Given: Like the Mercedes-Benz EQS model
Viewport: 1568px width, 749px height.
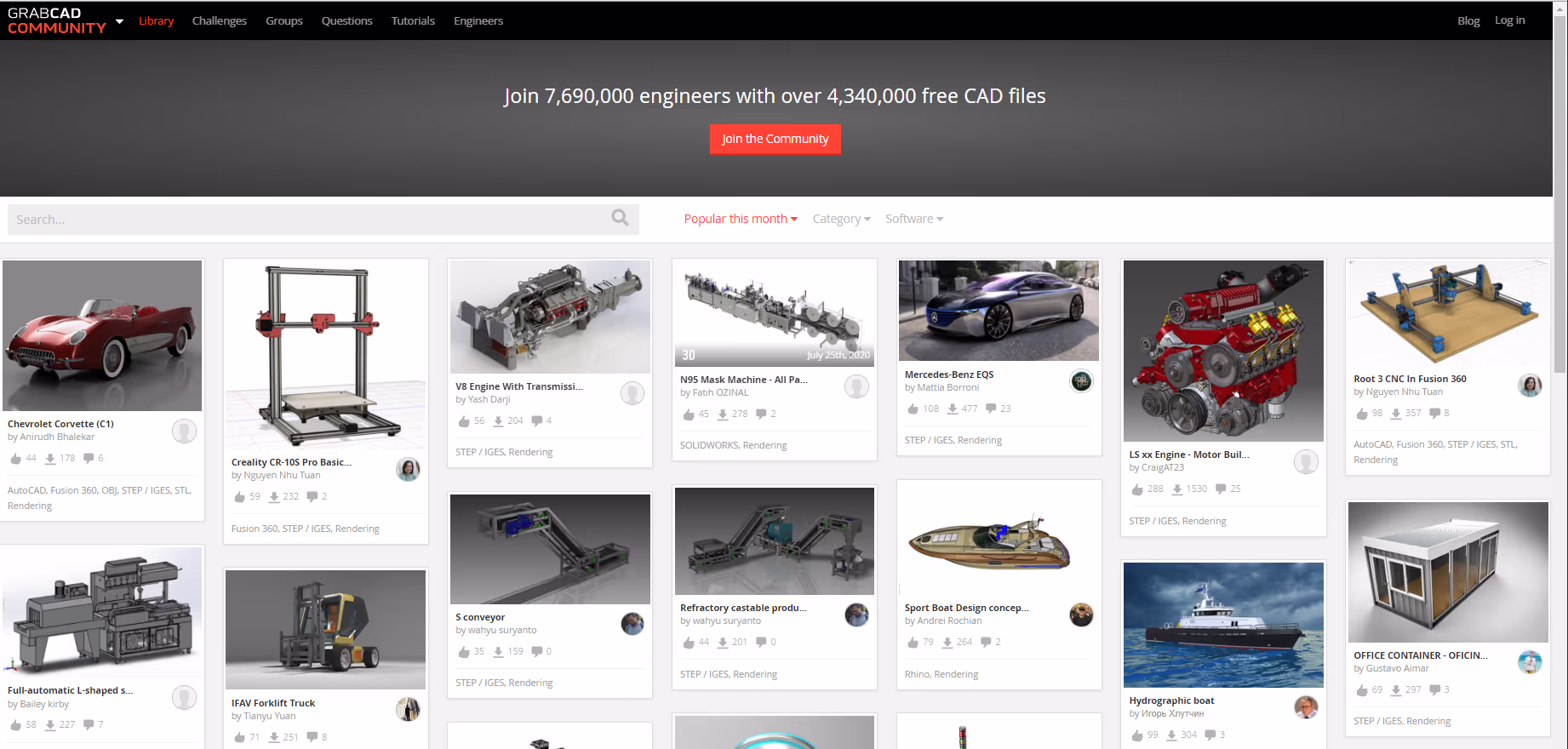Looking at the screenshot, I should pyautogui.click(x=913, y=409).
